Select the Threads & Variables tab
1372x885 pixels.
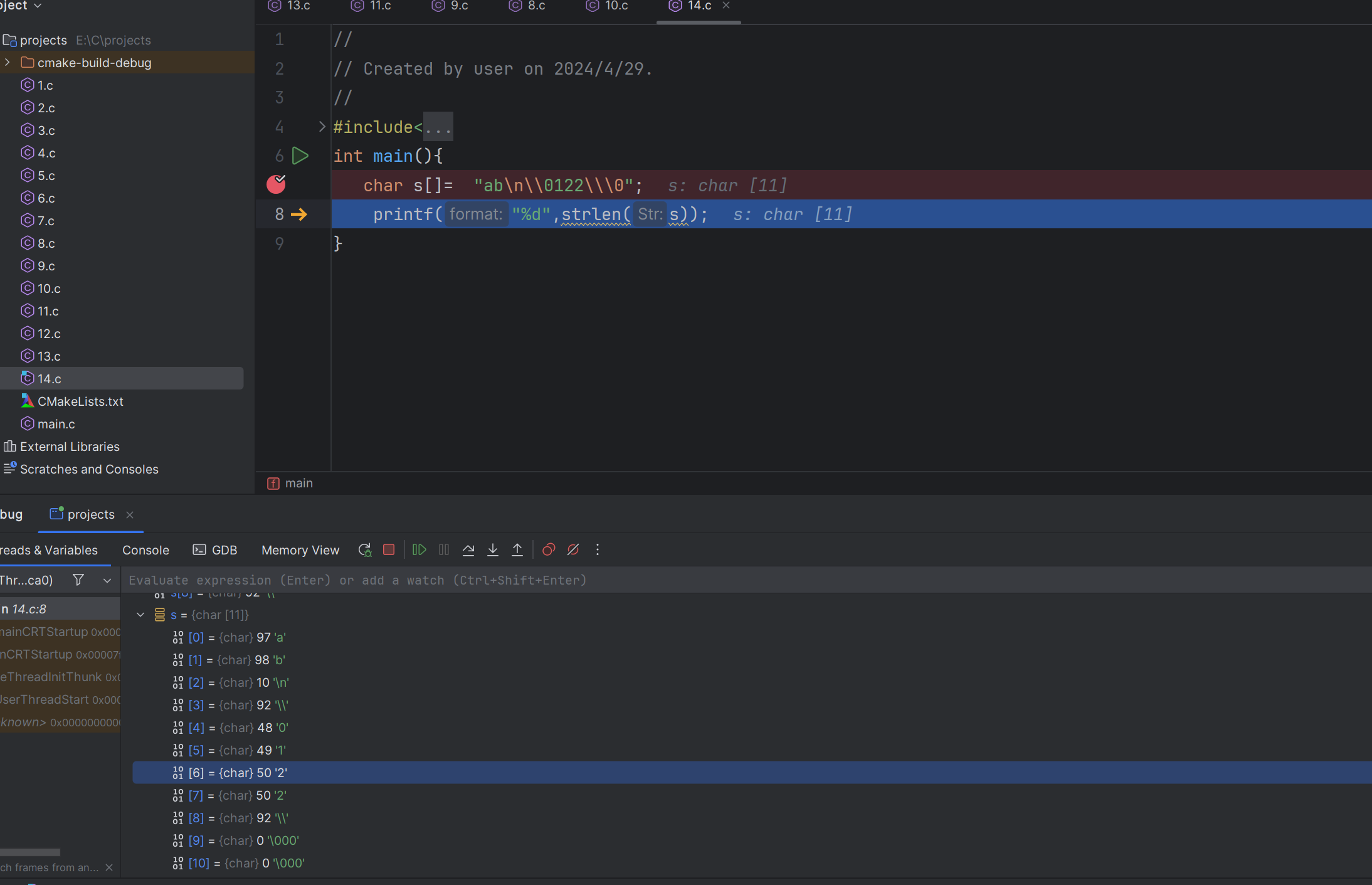click(x=49, y=550)
